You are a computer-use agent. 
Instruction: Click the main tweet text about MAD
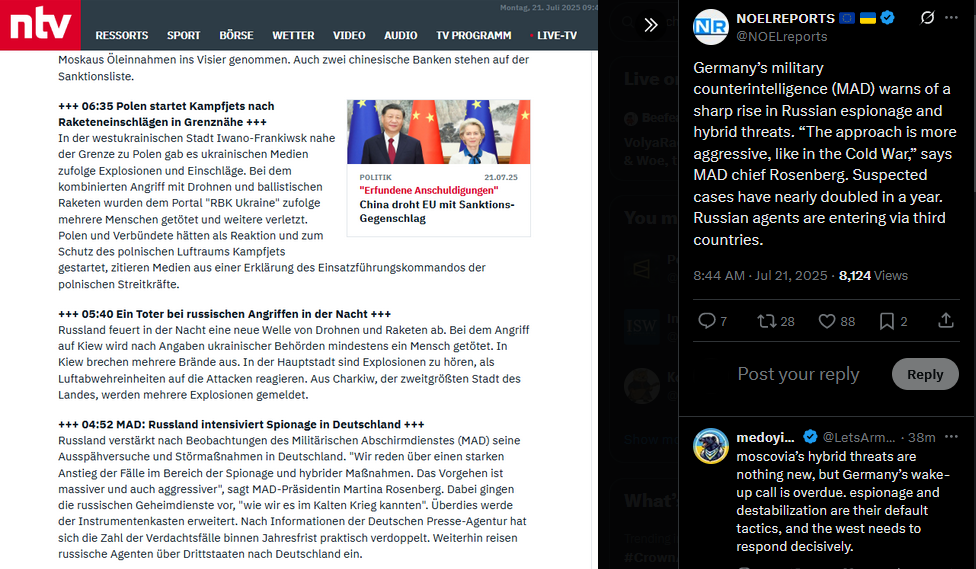[x=825, y=153]
